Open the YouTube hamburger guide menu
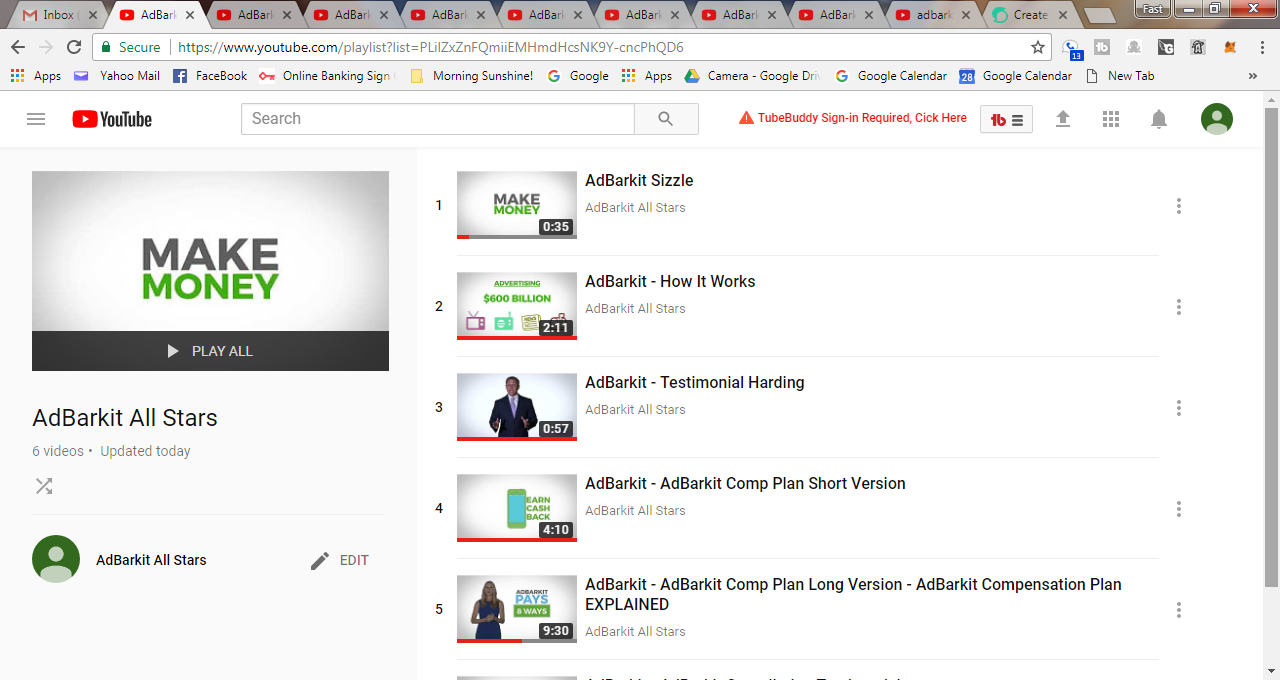1280x680 pixels. pos(36,119)
